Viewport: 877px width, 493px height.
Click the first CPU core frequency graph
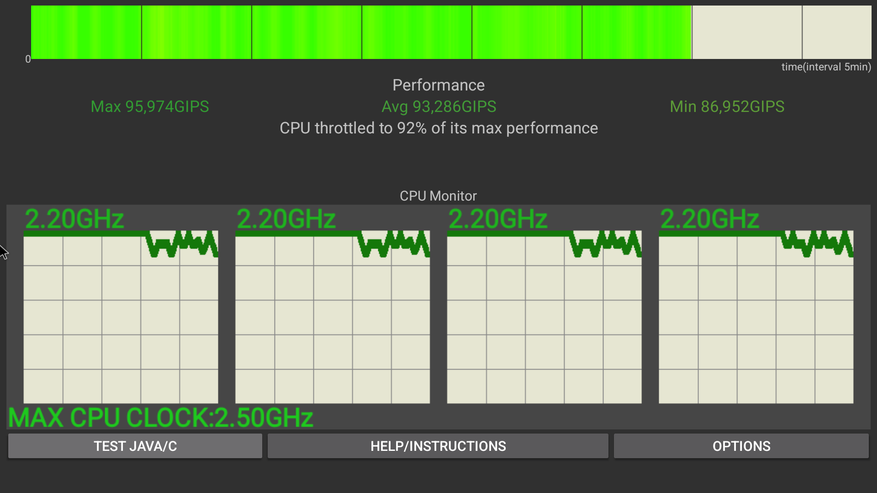coord(120,319)
